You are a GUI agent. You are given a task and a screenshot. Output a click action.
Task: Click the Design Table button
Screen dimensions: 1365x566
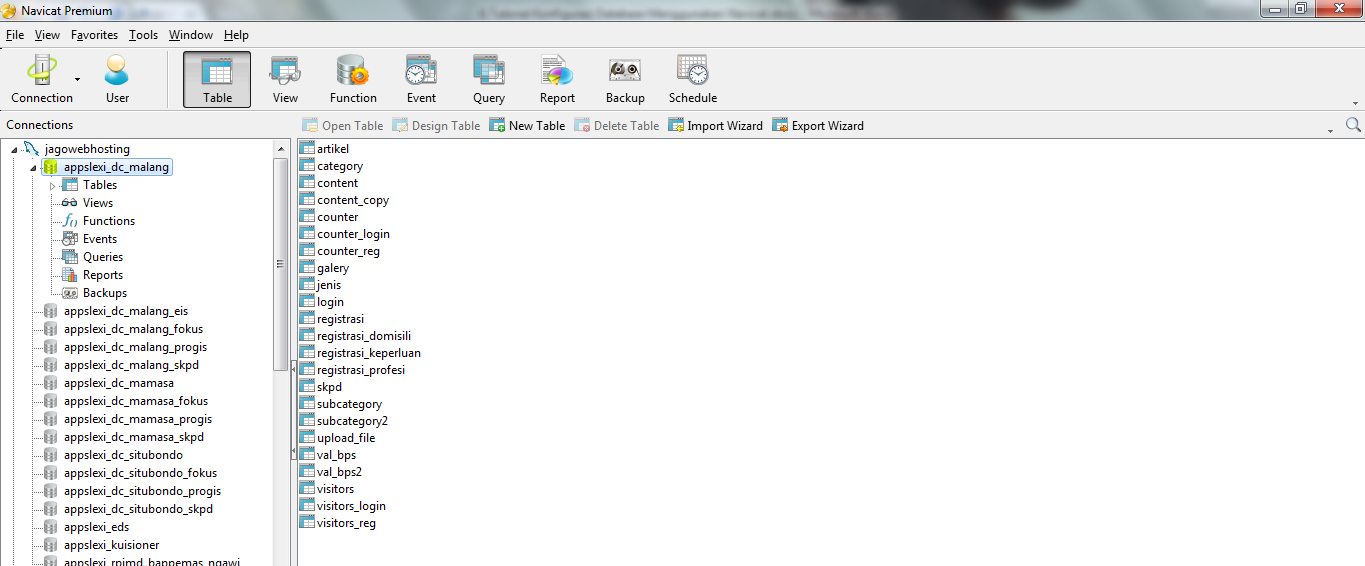pos(436,125)
